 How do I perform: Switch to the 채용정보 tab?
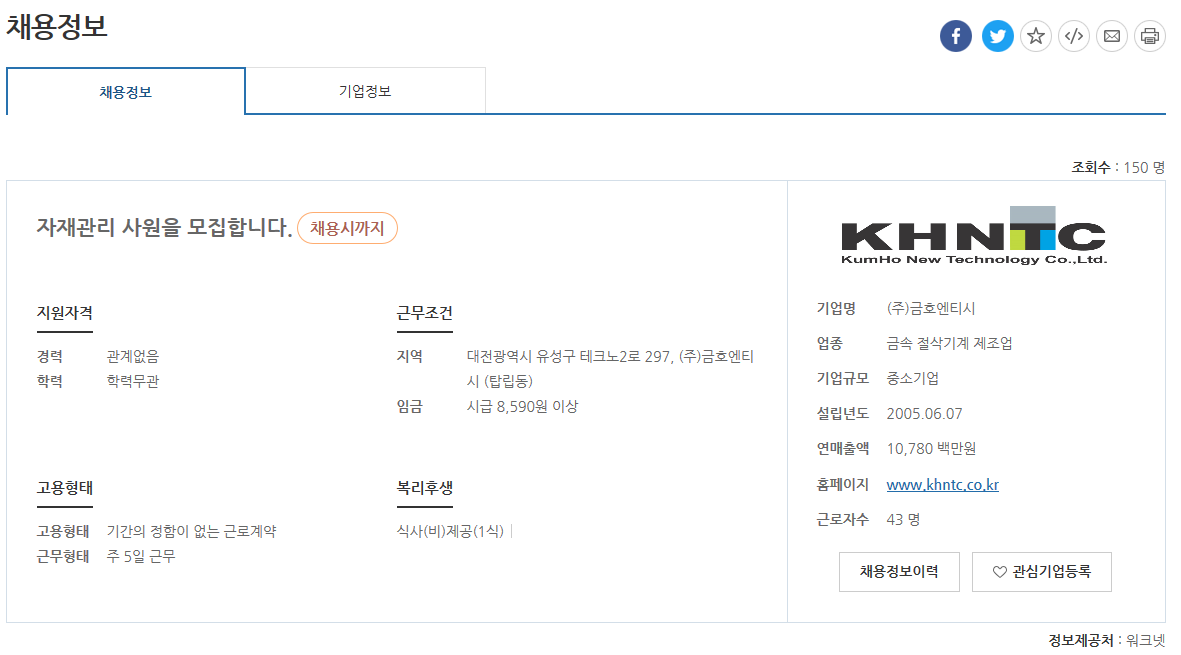tap(126, 92)
